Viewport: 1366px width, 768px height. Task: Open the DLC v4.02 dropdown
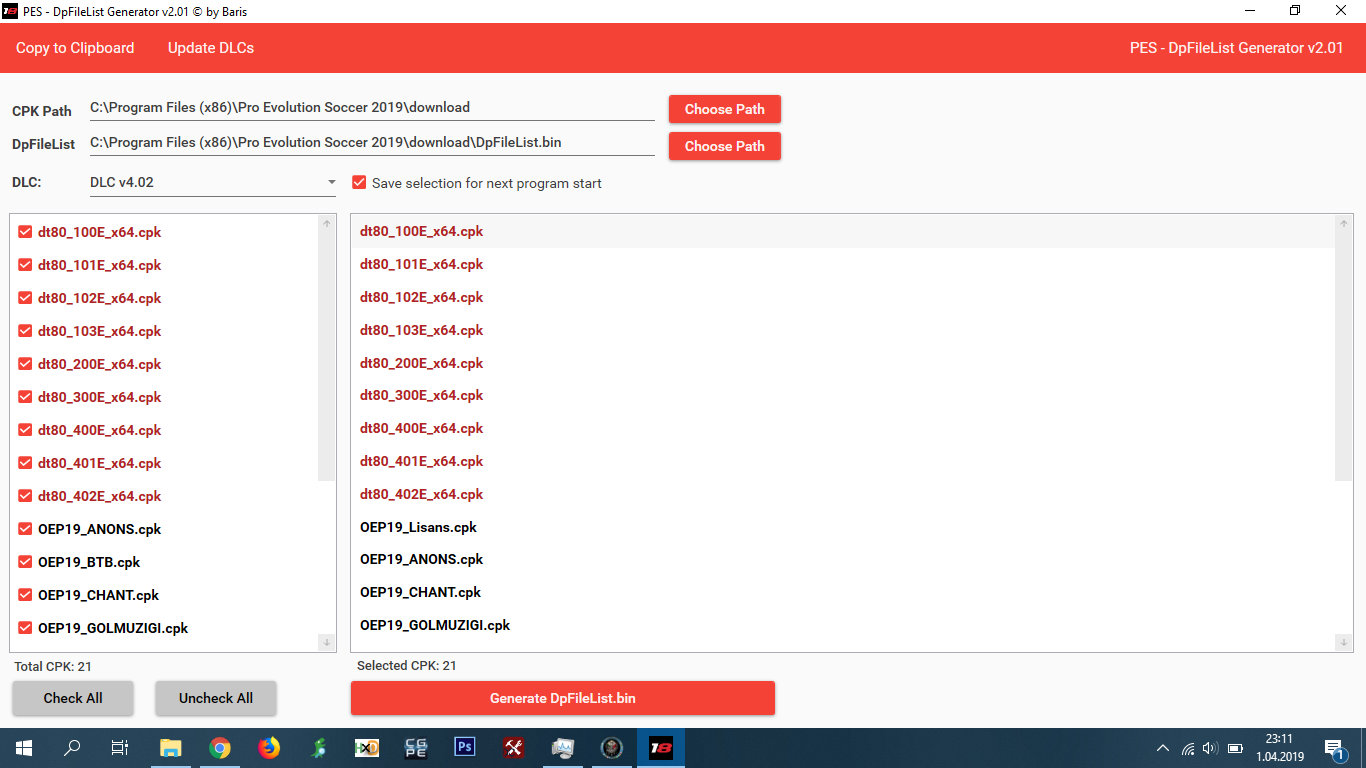[x=213, y=183]
